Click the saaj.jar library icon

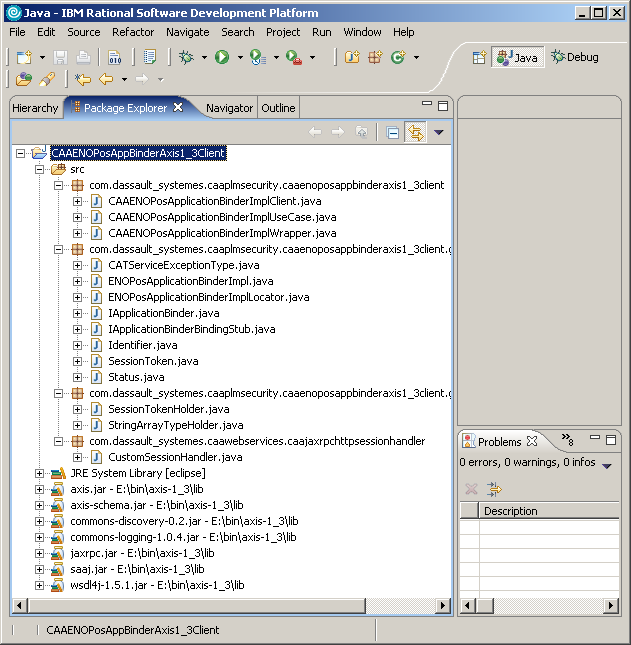click(x=58, y=569)
